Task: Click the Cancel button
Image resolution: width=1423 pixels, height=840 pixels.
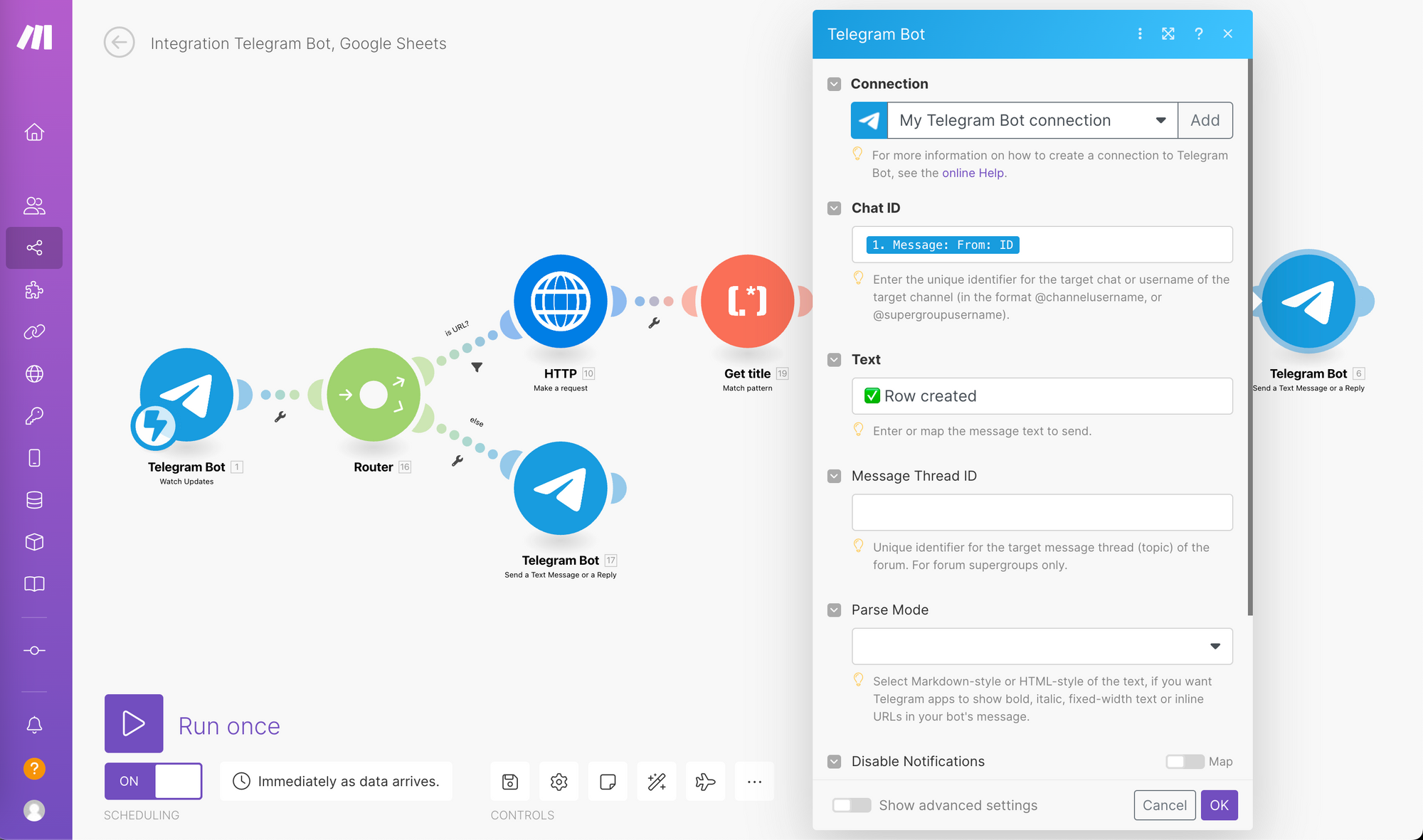Action: pyautogui.click(x=1165, y=805)
